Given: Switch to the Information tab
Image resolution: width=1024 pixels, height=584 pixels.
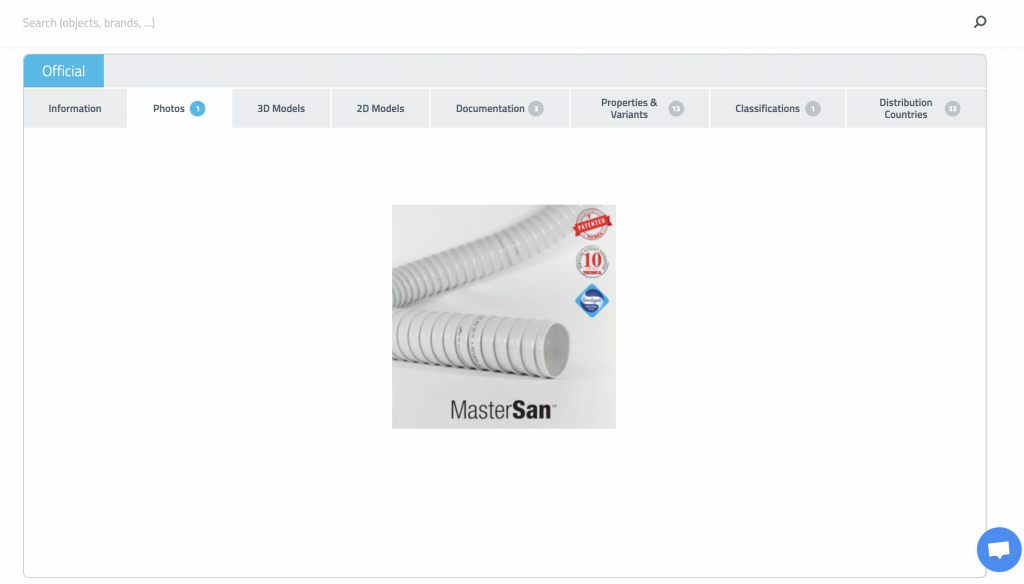Looking at the screenshot, I should click(75, 108).
